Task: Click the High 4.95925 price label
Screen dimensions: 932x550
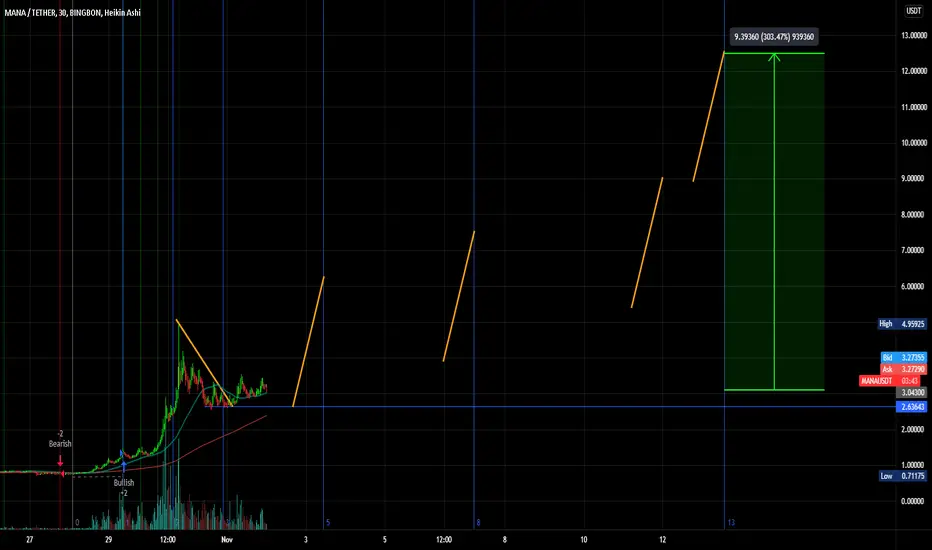Action: click(x=902, y=324)
